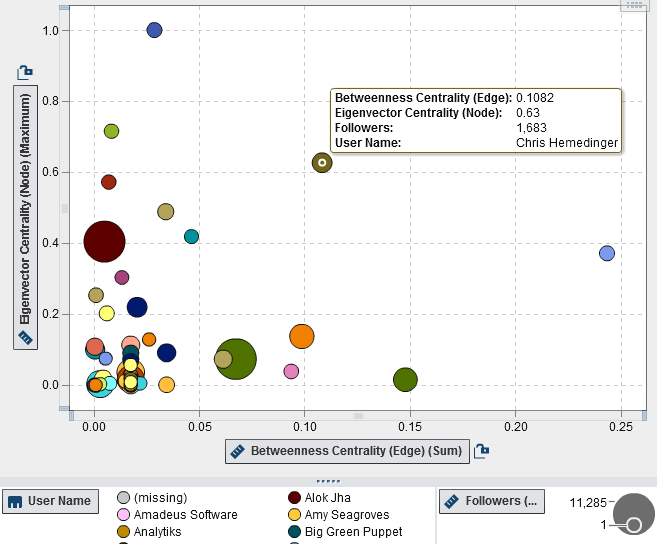Click the large dark red bubble
Screen dimensions: 657x544
point(104,241)
